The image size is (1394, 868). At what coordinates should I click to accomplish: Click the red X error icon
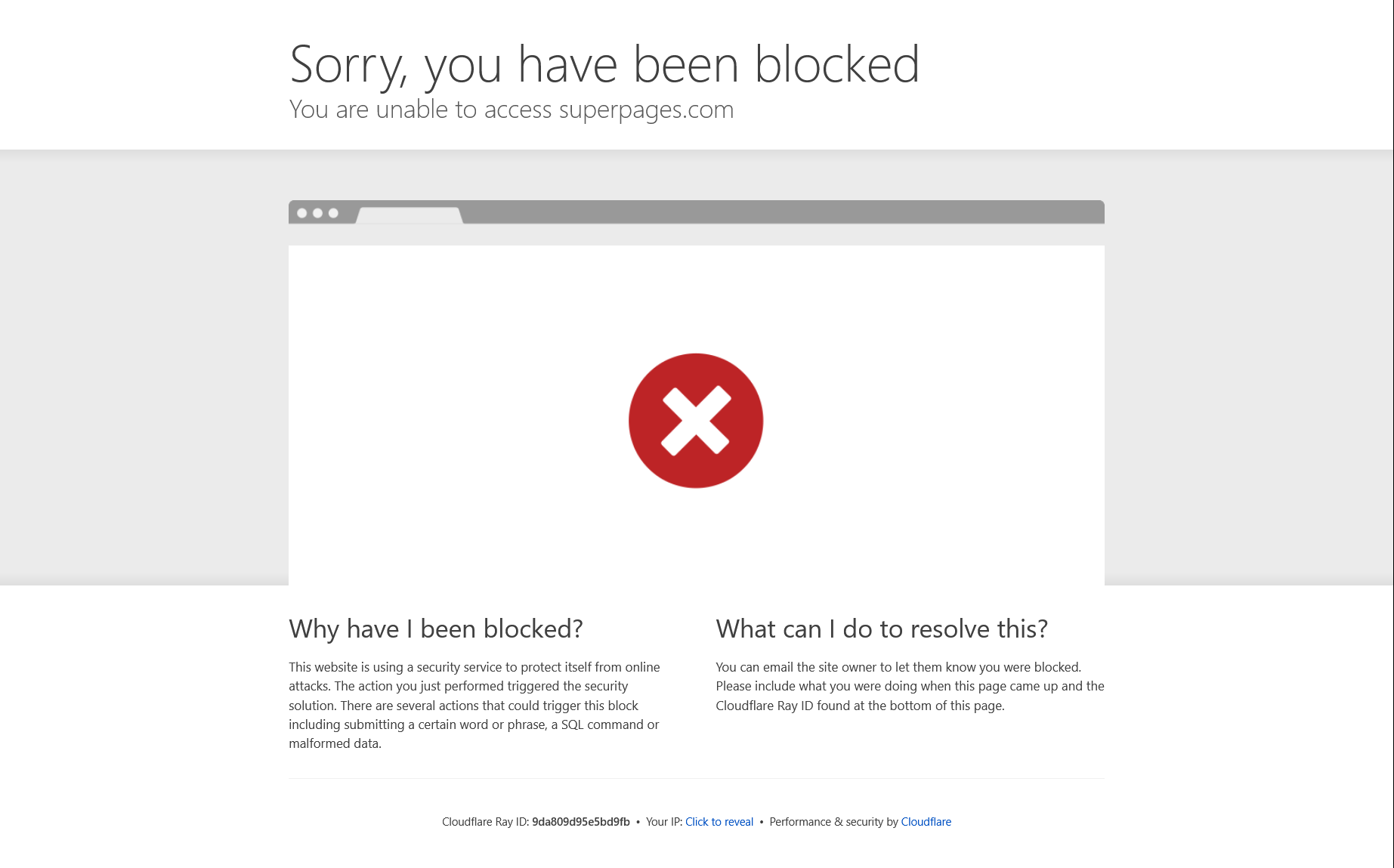pos(696,421)
